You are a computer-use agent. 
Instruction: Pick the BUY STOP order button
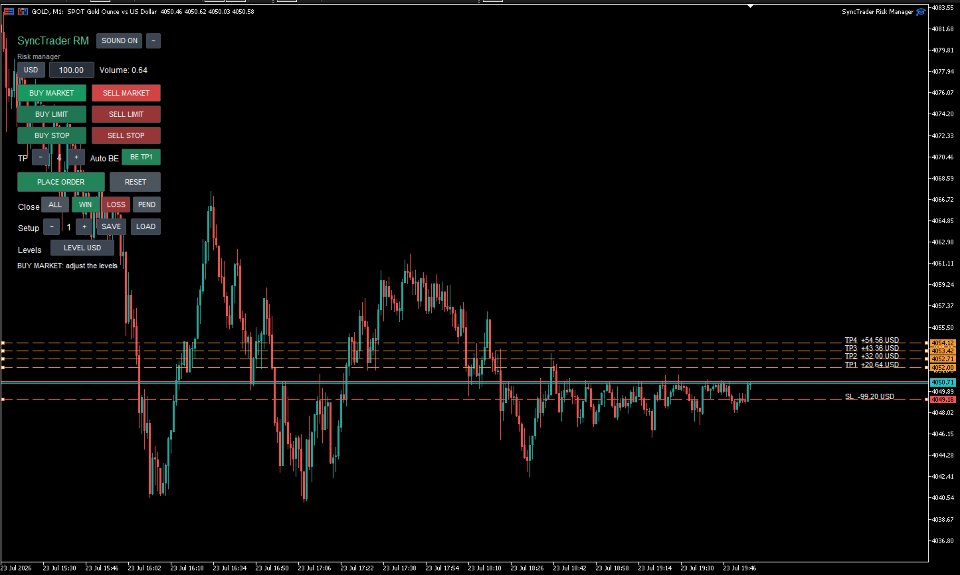(51, 135)
